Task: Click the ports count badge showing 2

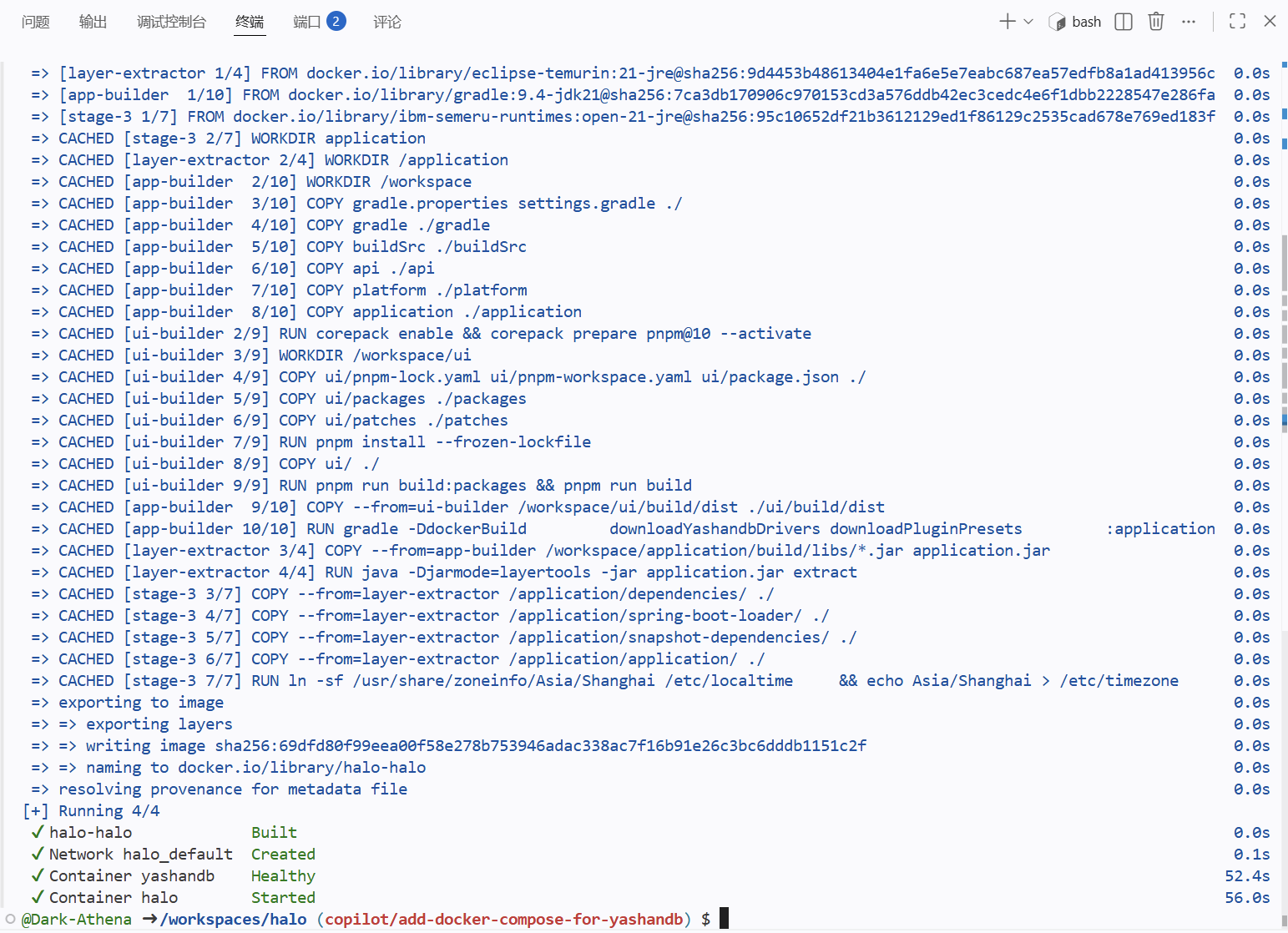Action: [x=336, y=22]
